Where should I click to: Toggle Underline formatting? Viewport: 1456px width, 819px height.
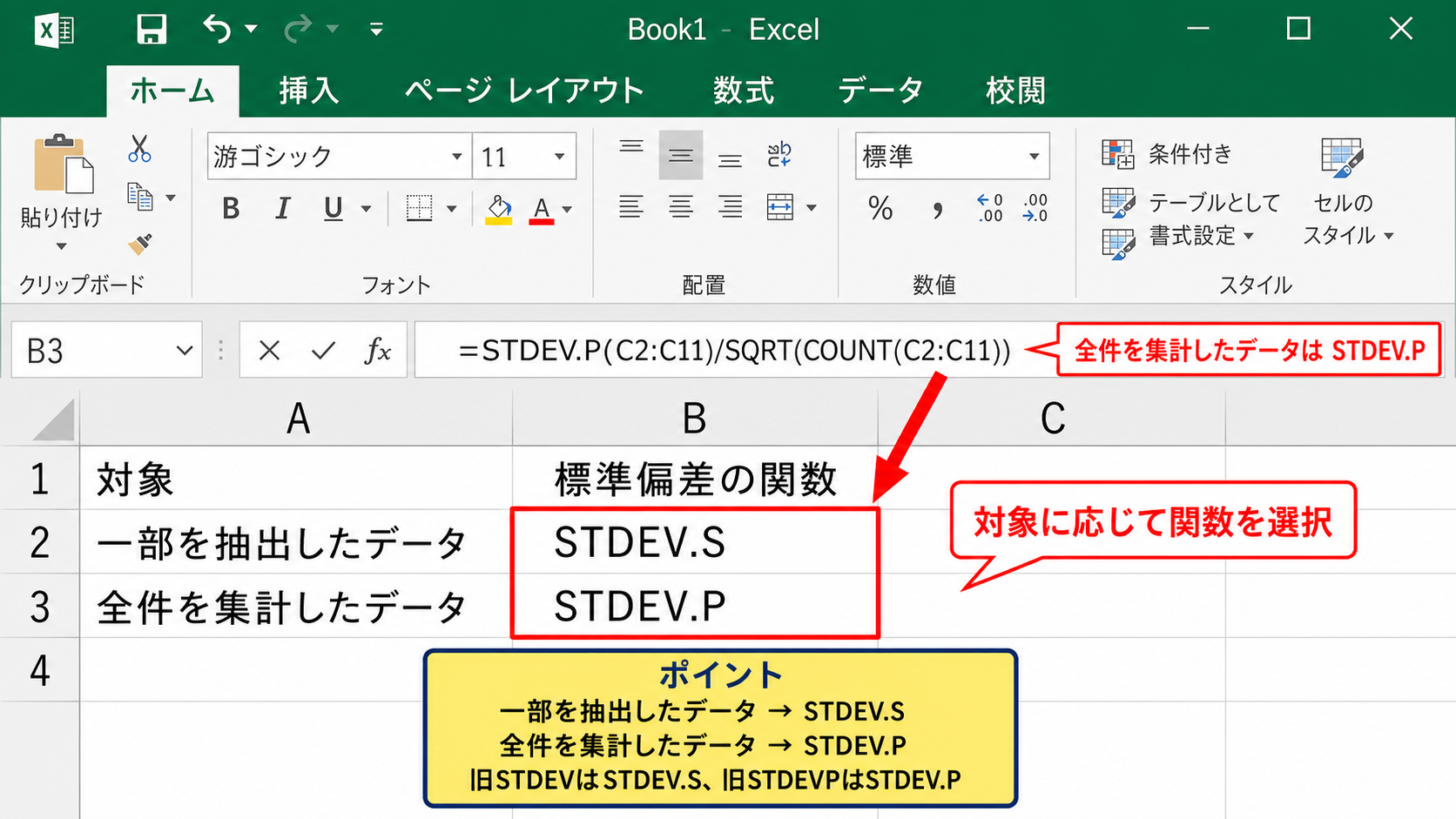coord(333,209)
